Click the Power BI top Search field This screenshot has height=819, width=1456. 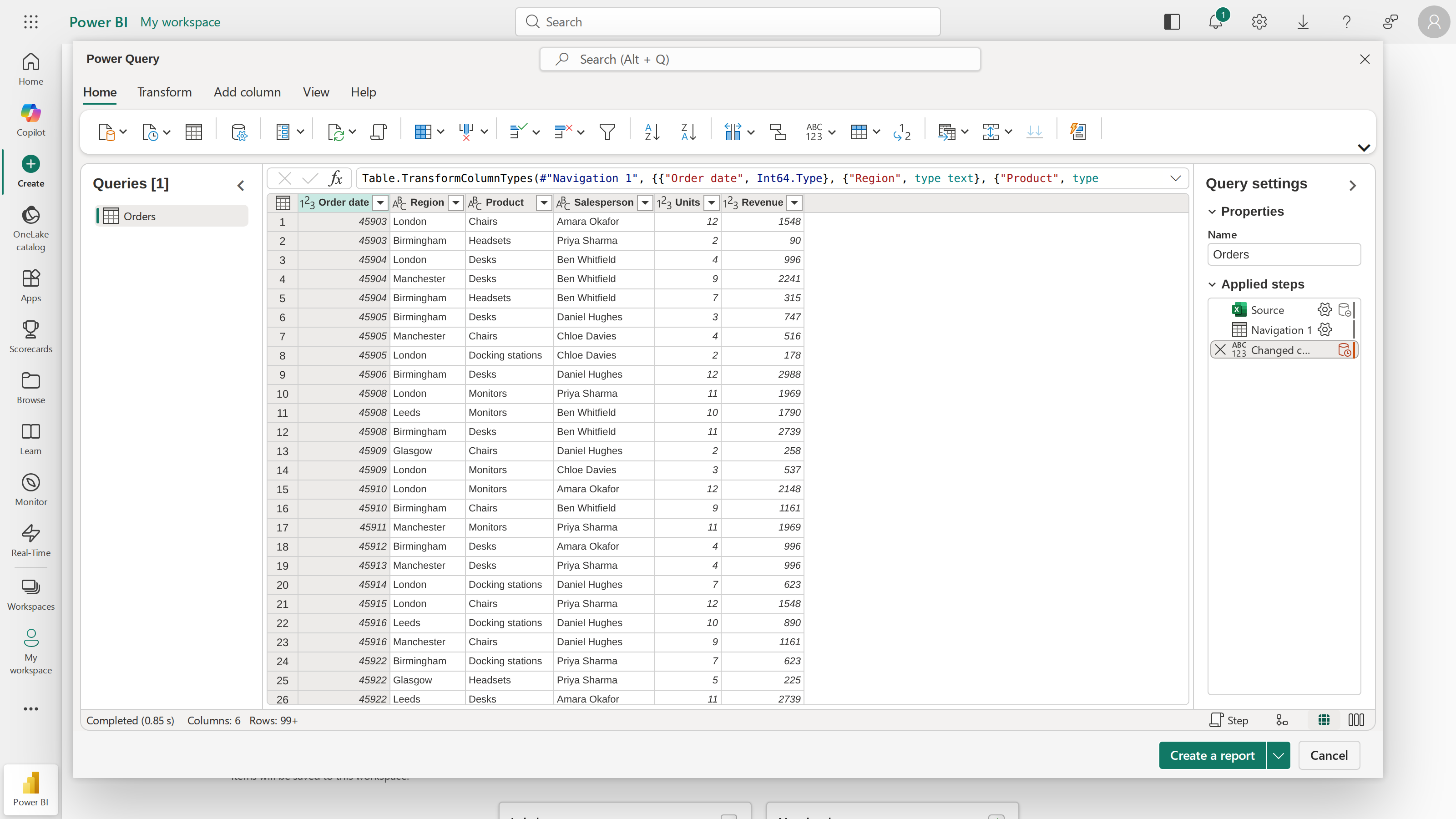coord(728,22)
